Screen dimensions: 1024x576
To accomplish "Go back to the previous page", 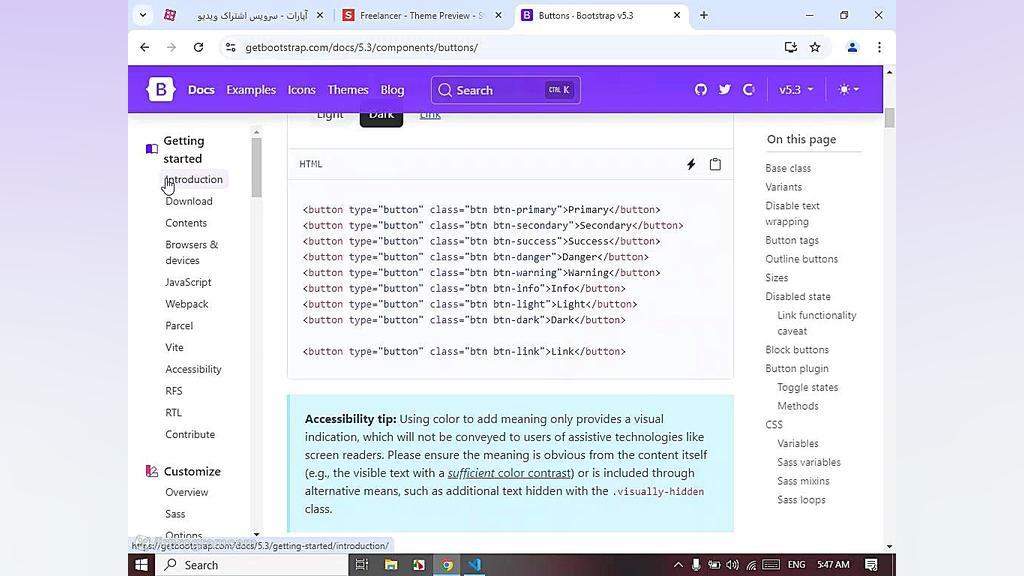I will point(144,47).
